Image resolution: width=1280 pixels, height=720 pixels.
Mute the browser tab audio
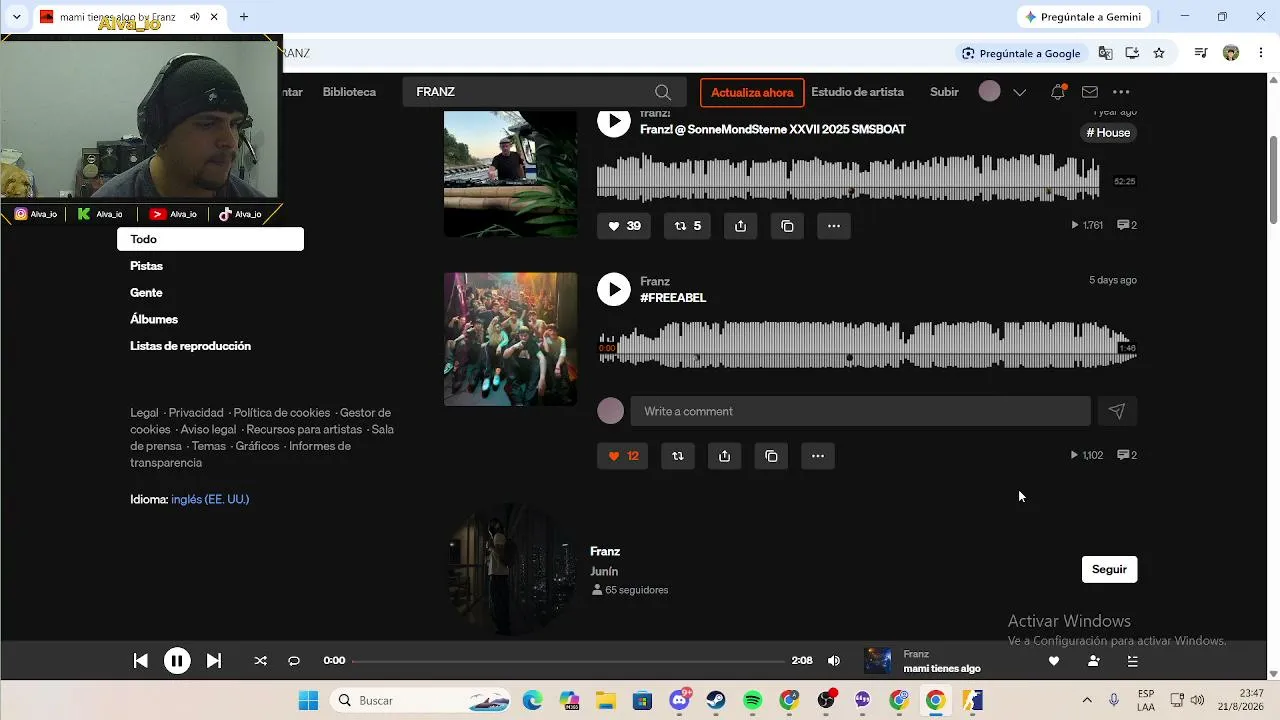pyautogui.click(x=195, y=17)
